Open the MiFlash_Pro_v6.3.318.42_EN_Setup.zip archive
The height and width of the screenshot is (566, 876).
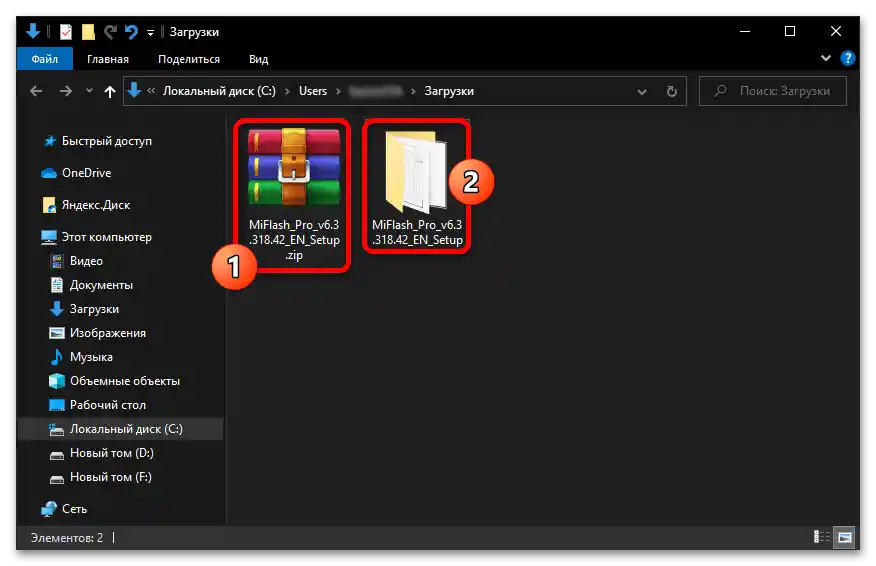coord(294,194)
